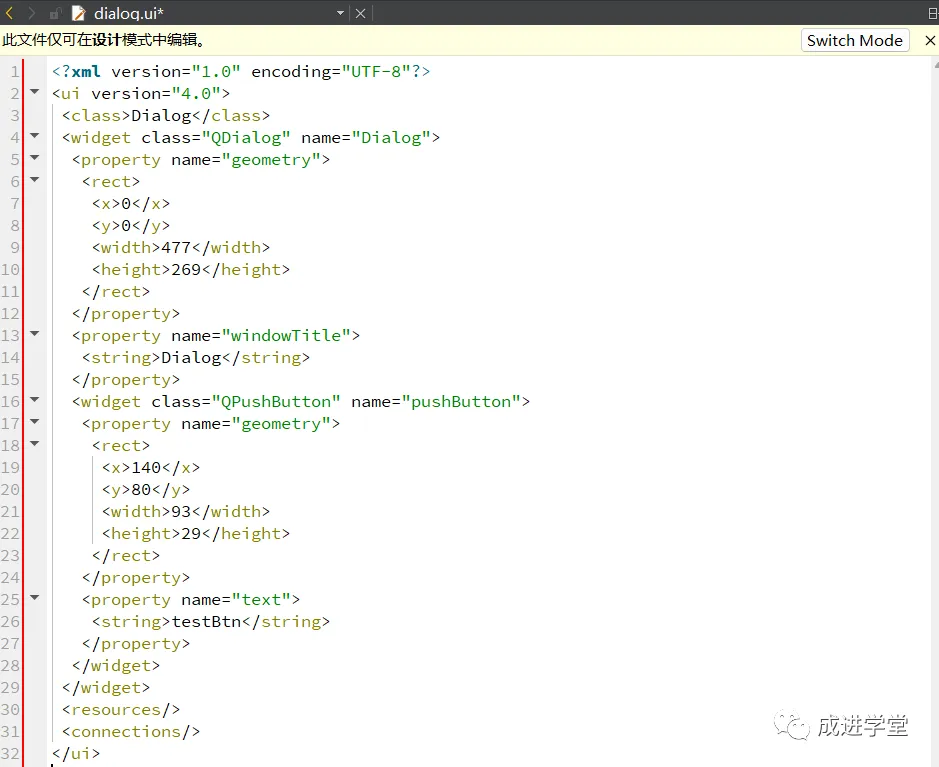Image resolution: width=939 pixels, height=767 pixels.
Task: Dismiss the design-mode warning bar
Action: (x=930, y=40)
